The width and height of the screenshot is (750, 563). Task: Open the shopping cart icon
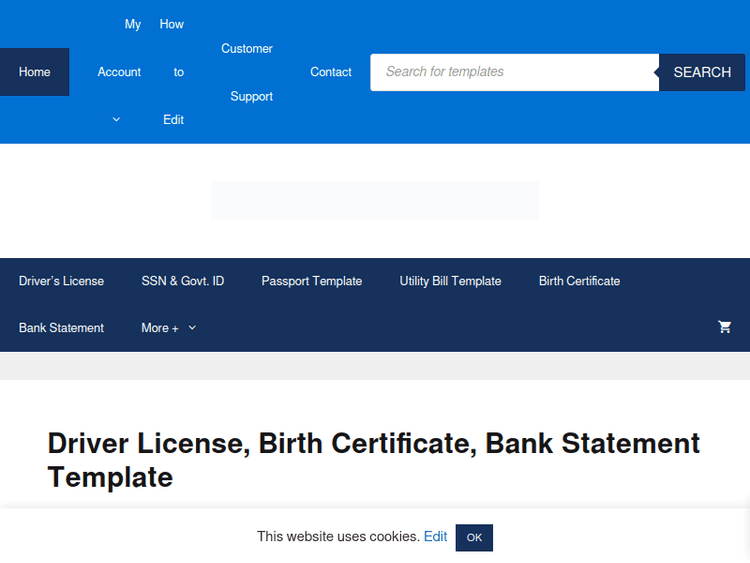tap(725, 327)
